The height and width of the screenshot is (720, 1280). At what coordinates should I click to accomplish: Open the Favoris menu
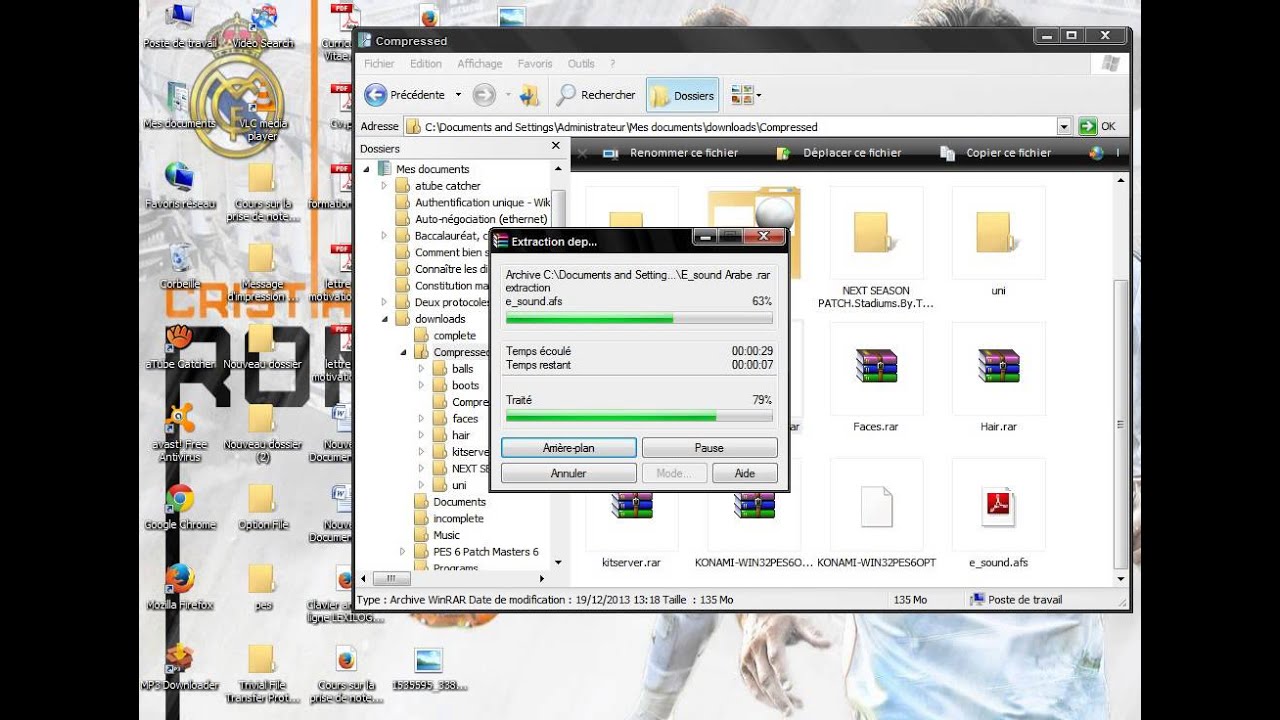click(x=535, y=64)
